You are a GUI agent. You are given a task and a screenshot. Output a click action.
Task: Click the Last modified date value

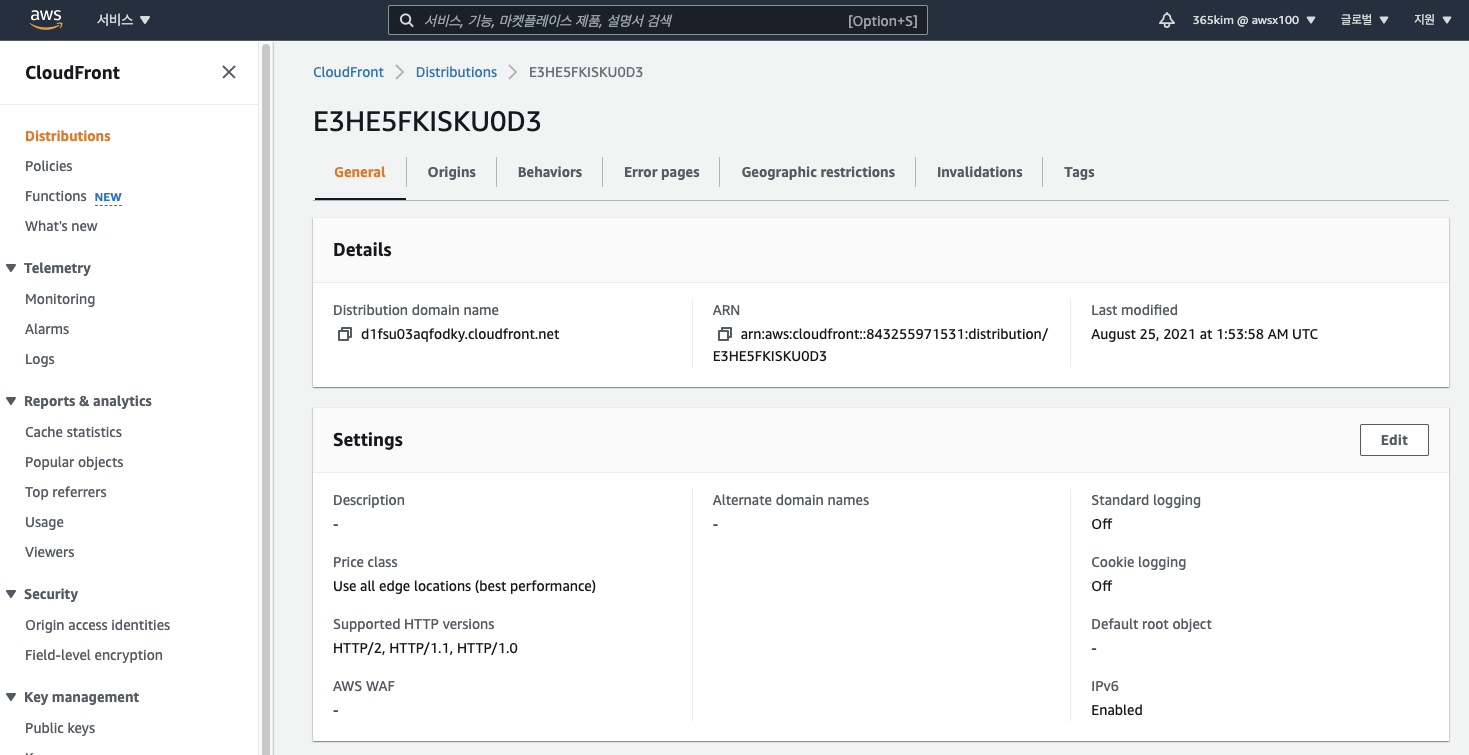coord(1204,334)
